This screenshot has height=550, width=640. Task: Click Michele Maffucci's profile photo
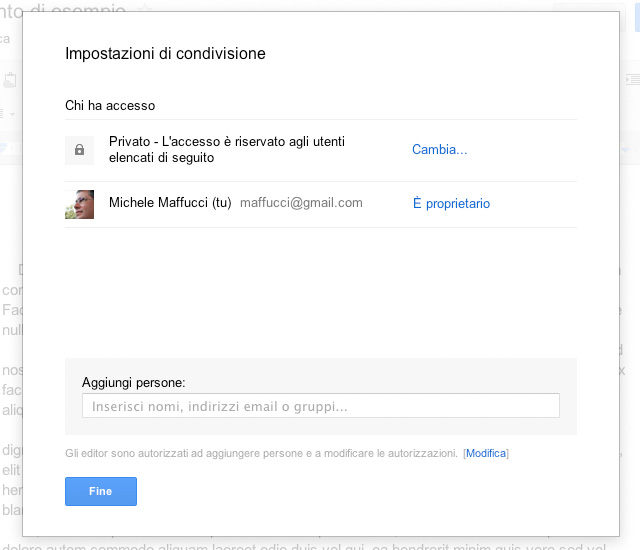coord(79,204)
